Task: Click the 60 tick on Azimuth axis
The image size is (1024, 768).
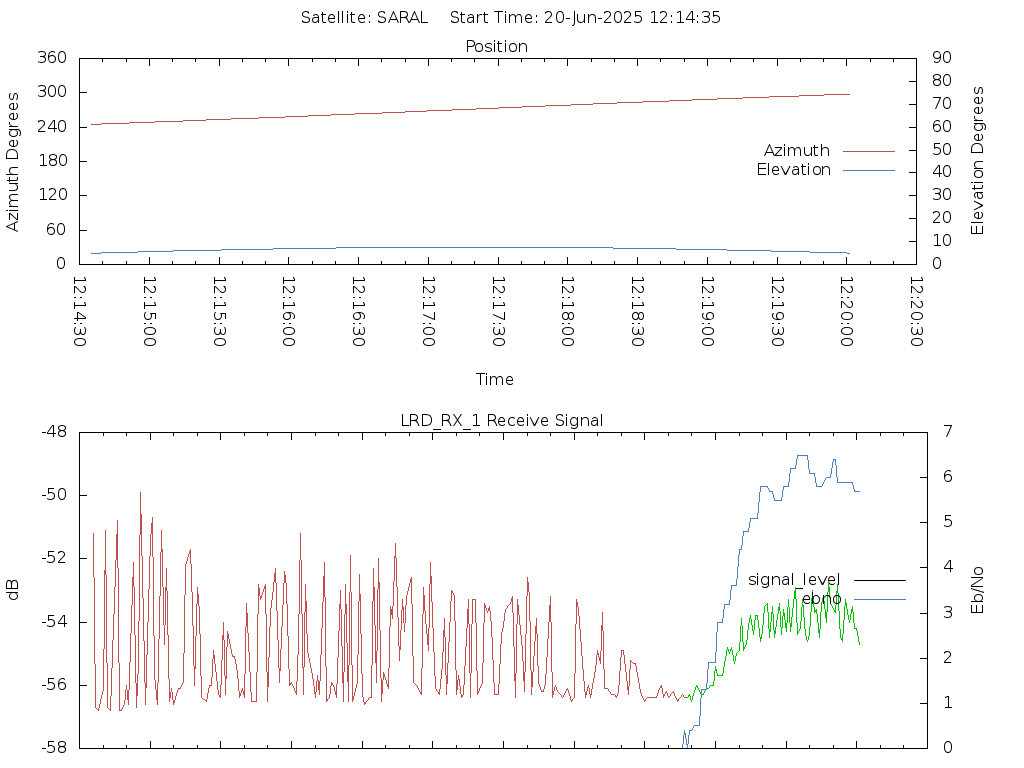Action: [x=57, y=230]
